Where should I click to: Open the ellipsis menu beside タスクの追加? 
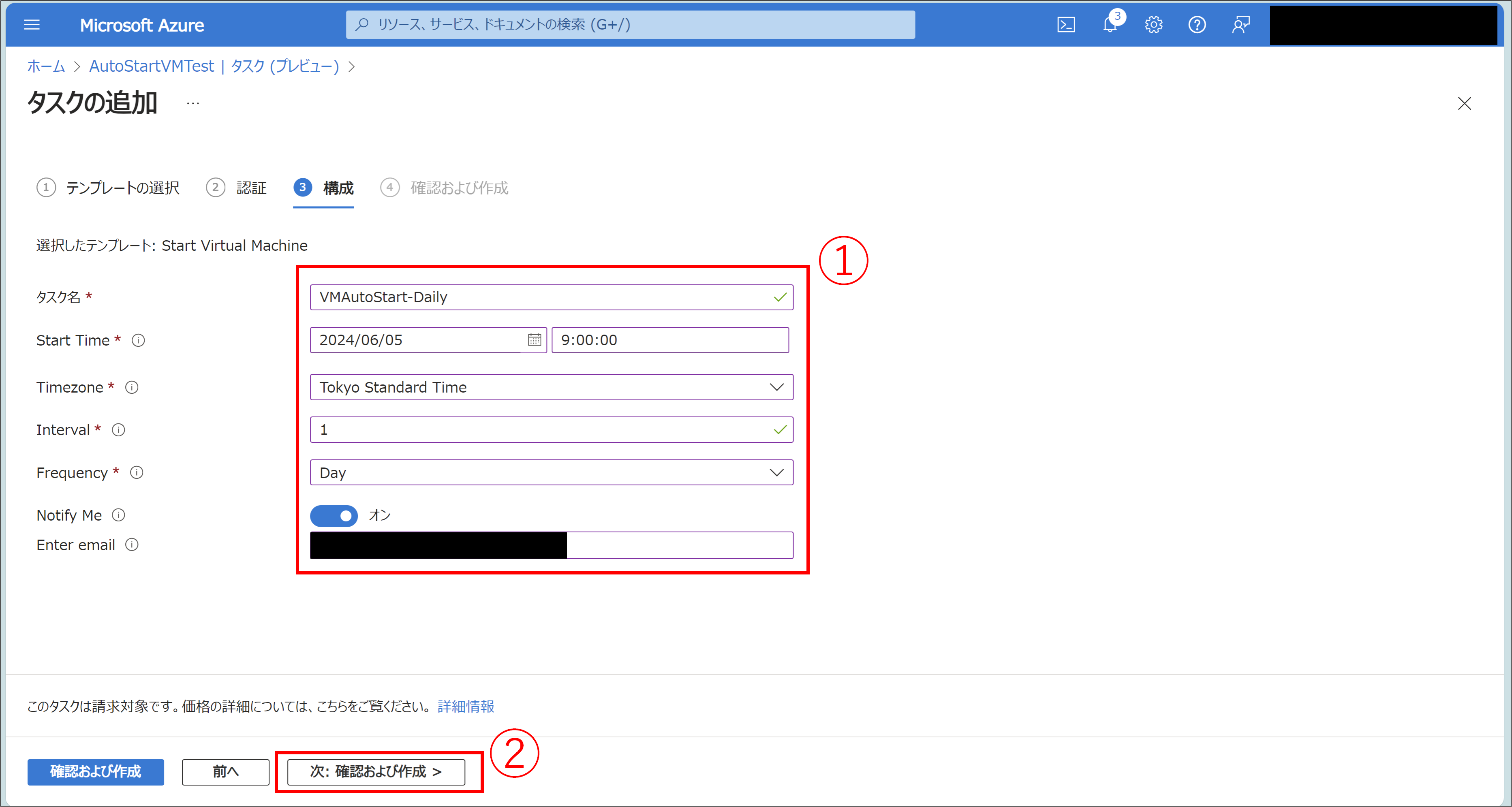point(192,104)
